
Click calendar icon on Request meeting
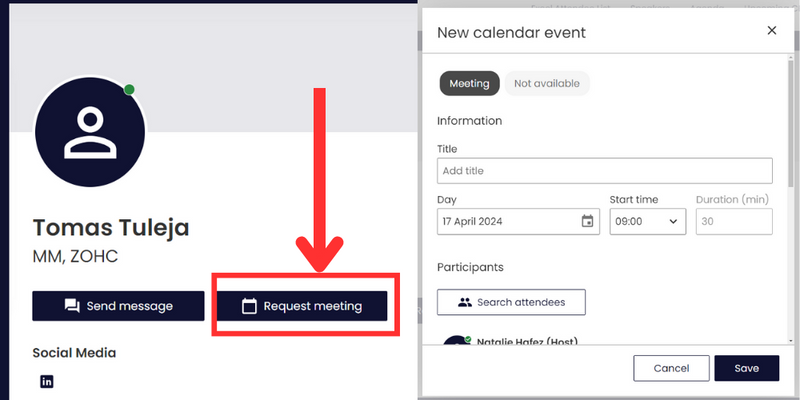[249, 306]
